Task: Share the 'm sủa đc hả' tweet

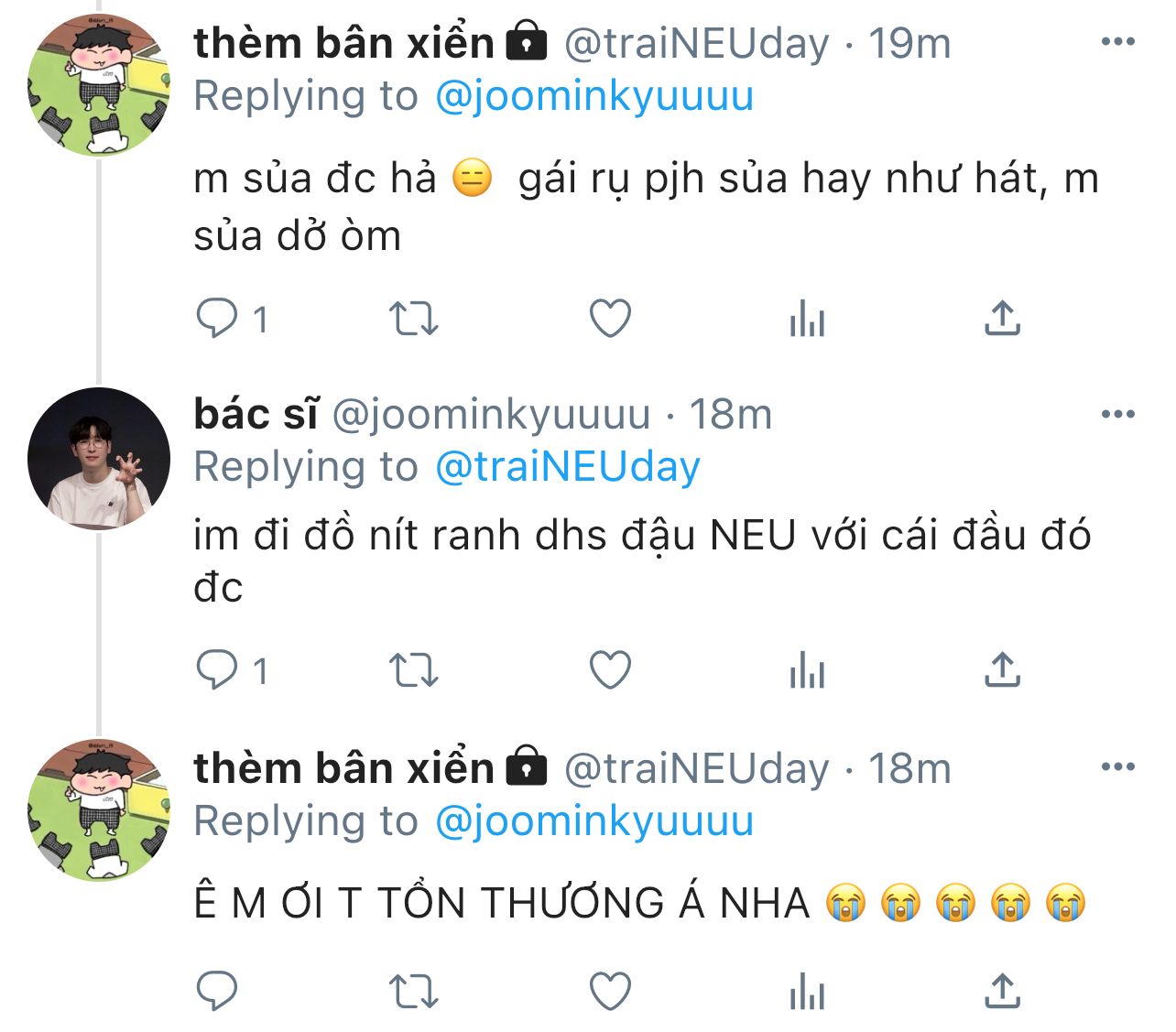Action: pos(1002,320)
